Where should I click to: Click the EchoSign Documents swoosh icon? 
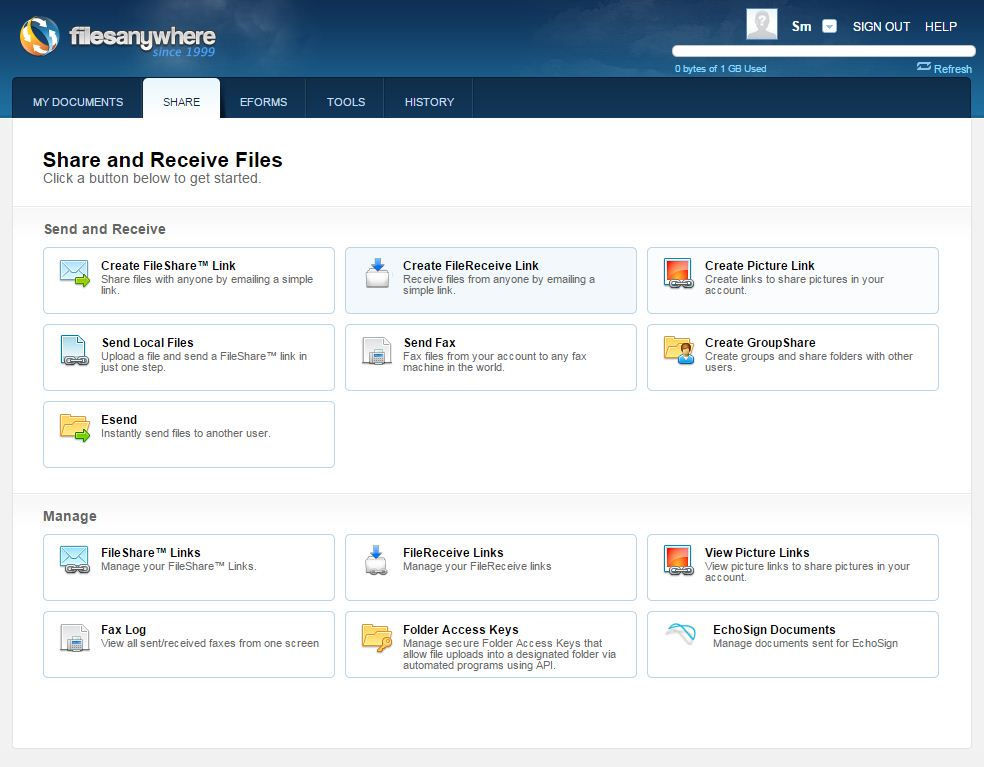pos(681,634)
